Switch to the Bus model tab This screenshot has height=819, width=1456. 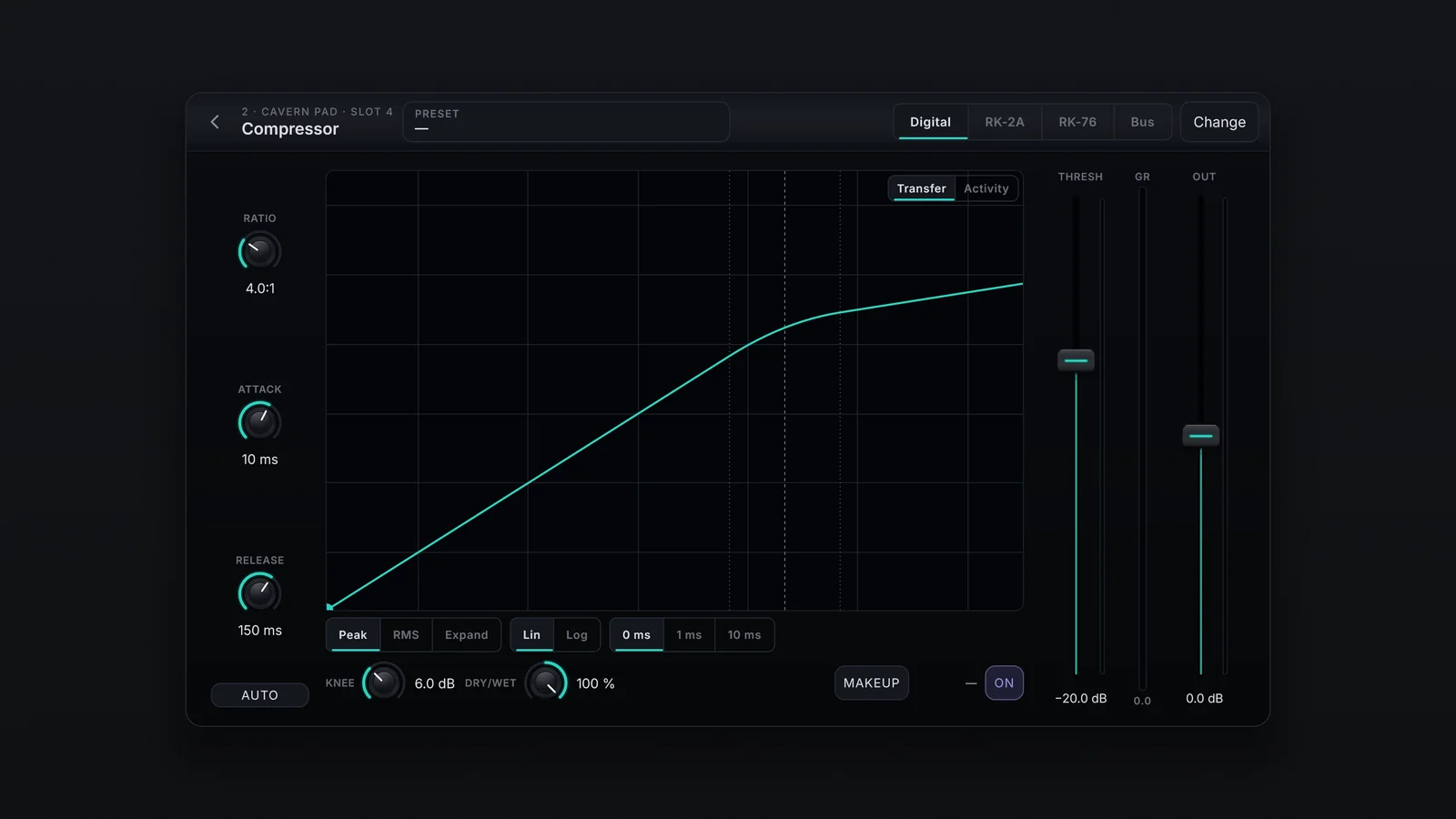point(1142,122)
